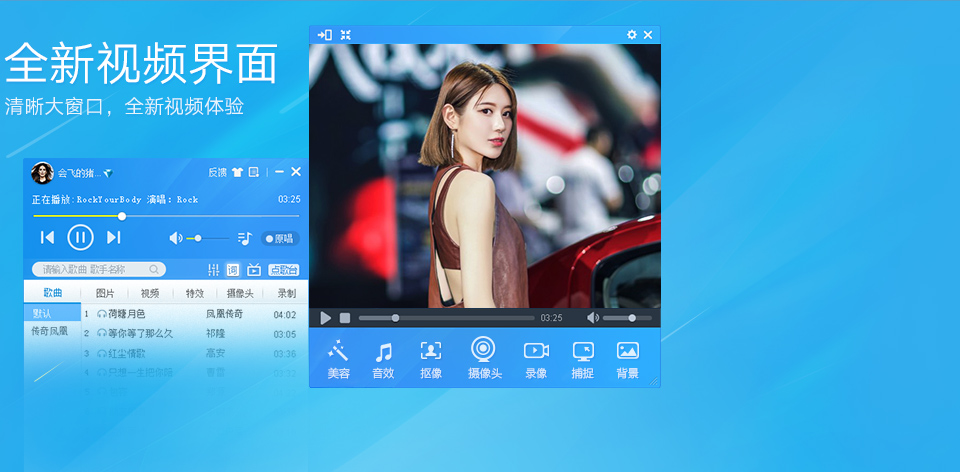Viewport: 960px width, 472px height.
Task: Open the 背景 background picker
Action: 628,359
